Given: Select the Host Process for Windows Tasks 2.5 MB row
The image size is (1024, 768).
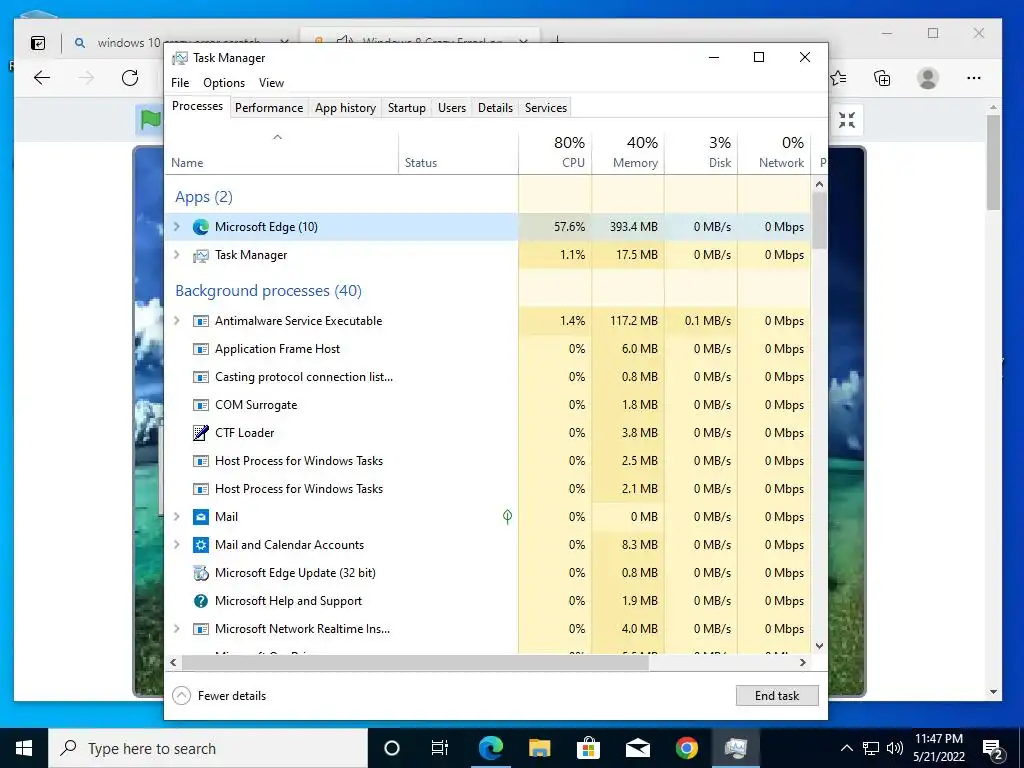Looking at the screenshot, I should 488,461.
